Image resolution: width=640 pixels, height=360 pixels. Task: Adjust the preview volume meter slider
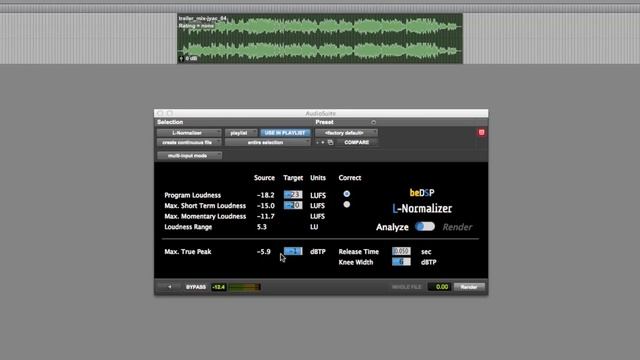244,287
